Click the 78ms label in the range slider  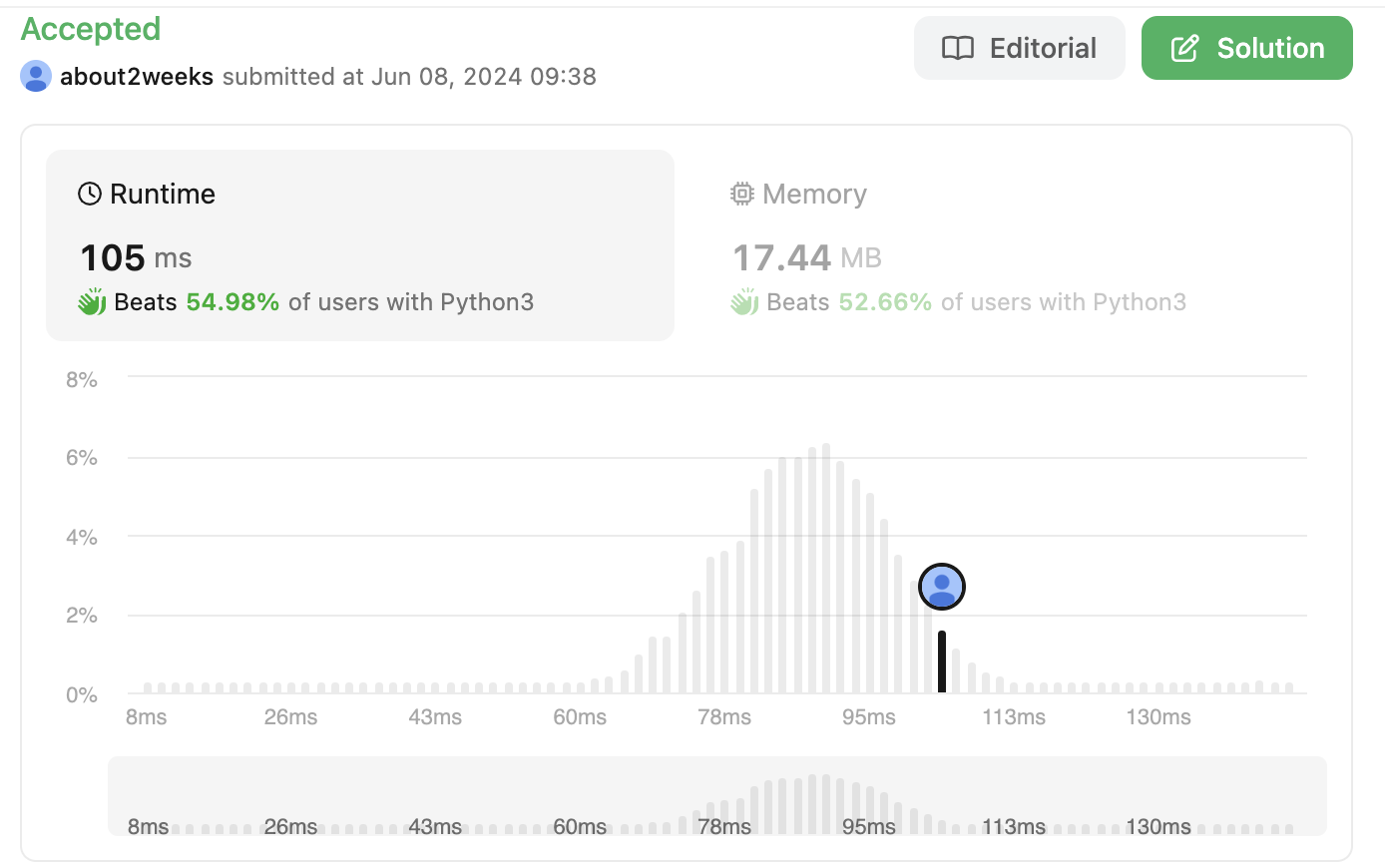[724, 827]
